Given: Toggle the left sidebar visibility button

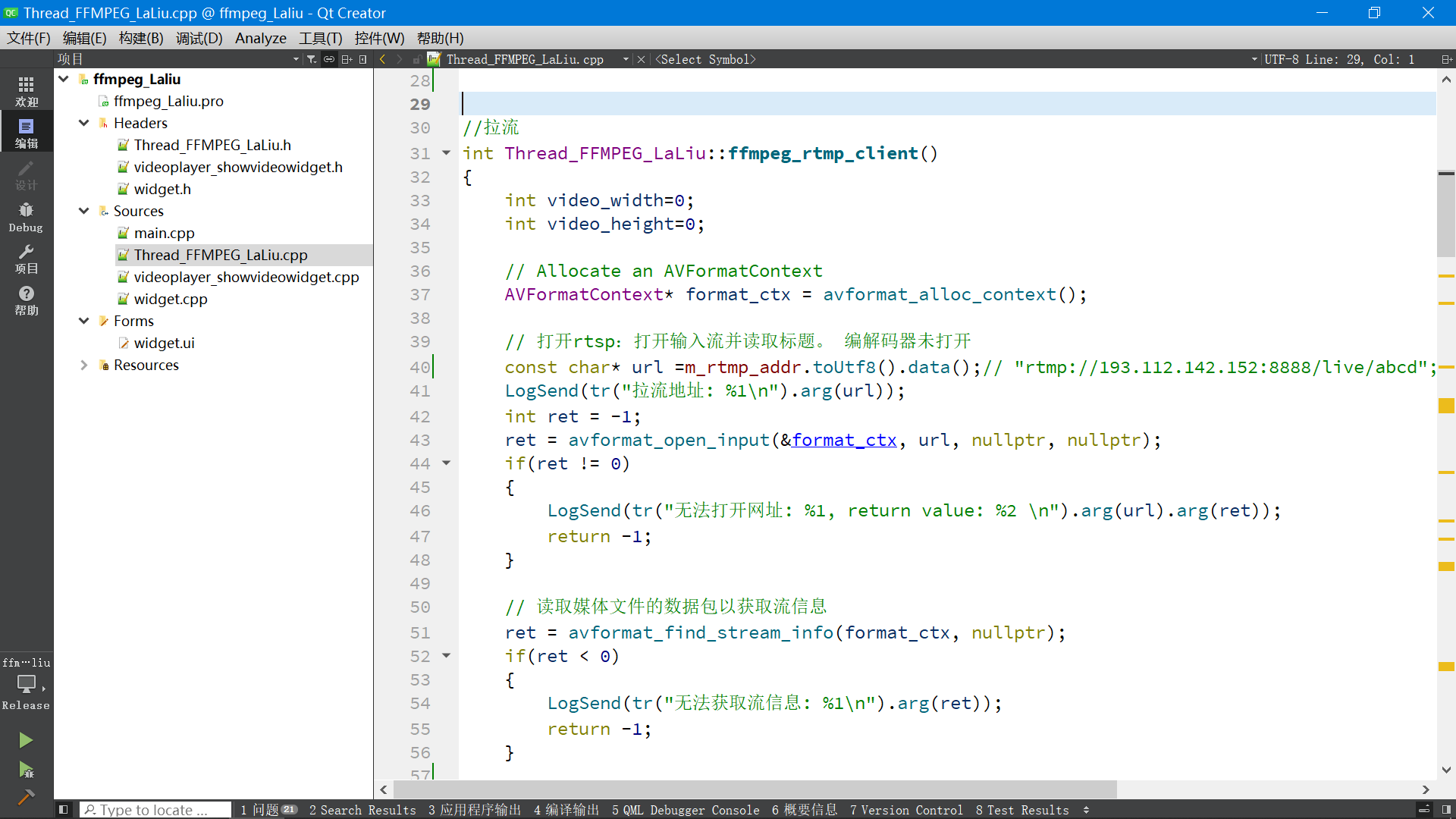Looking at the screenshot, I should (x=64, y=810).
